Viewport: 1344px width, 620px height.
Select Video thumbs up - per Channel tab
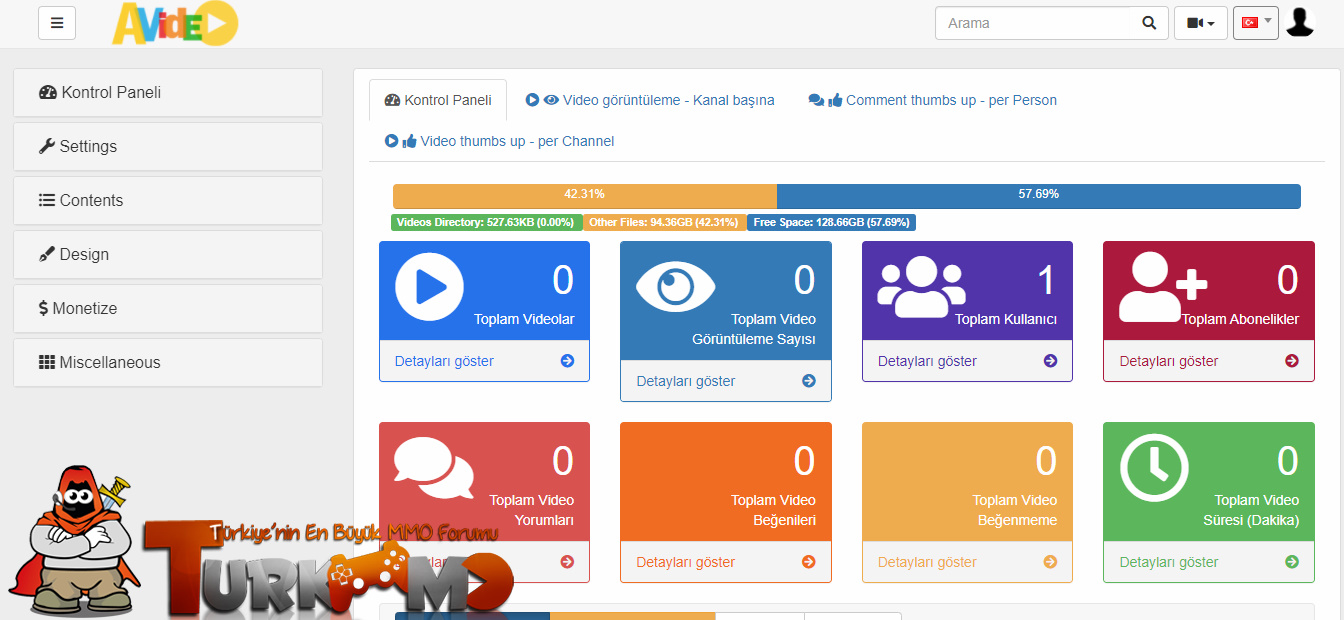tap(499, 141)
